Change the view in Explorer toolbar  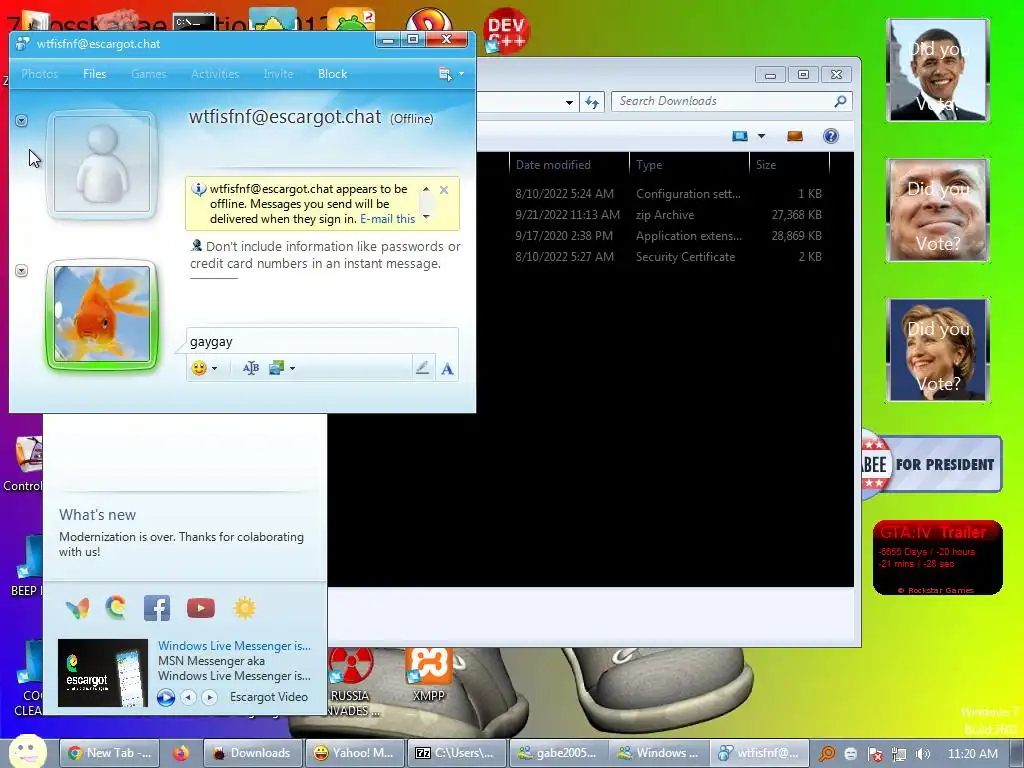click(x=740, y=136)
